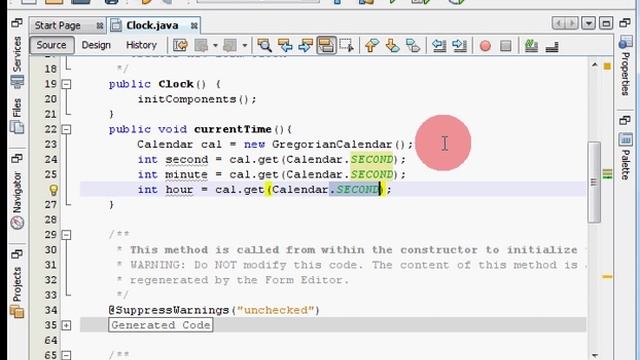Click the Back navigation icon in editor toolbar
640x360 pixels.
[x=202, y=45]
